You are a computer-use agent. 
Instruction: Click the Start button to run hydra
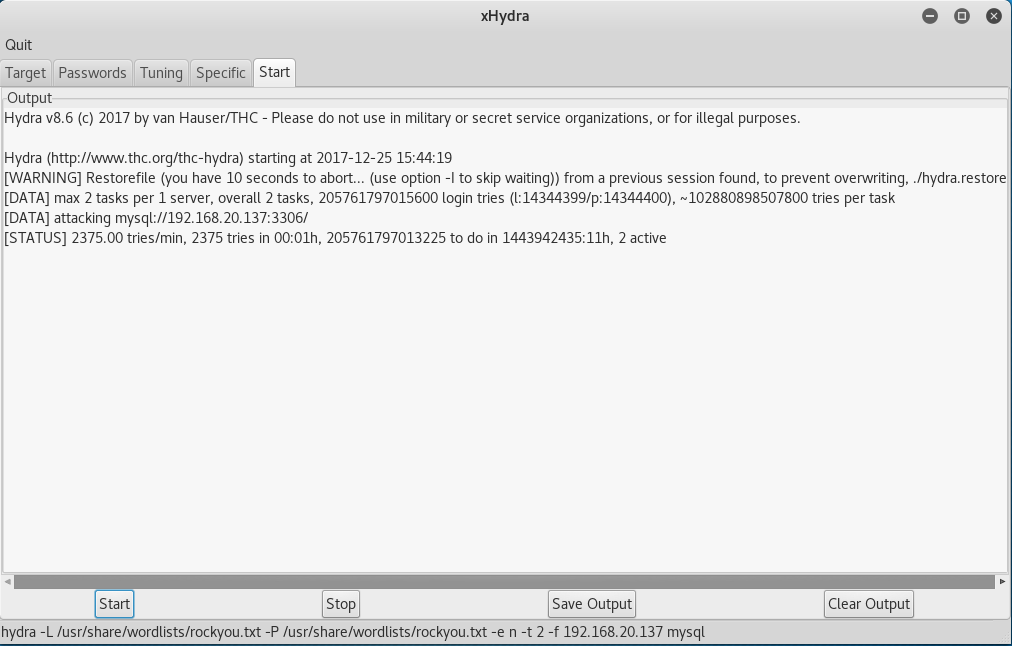114,604
